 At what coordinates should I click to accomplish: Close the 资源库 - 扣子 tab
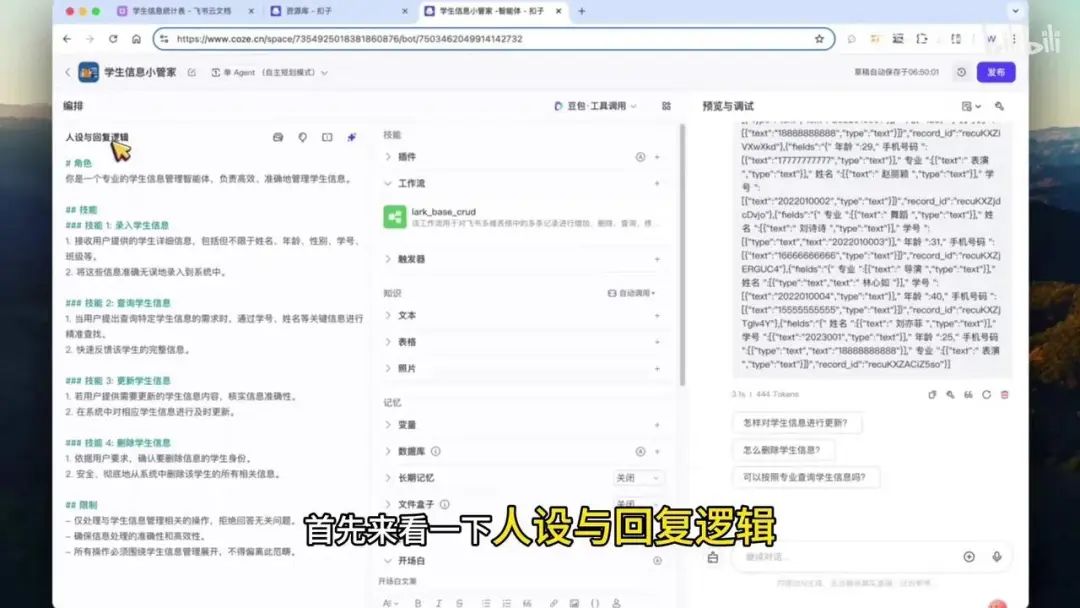[404, 11]
